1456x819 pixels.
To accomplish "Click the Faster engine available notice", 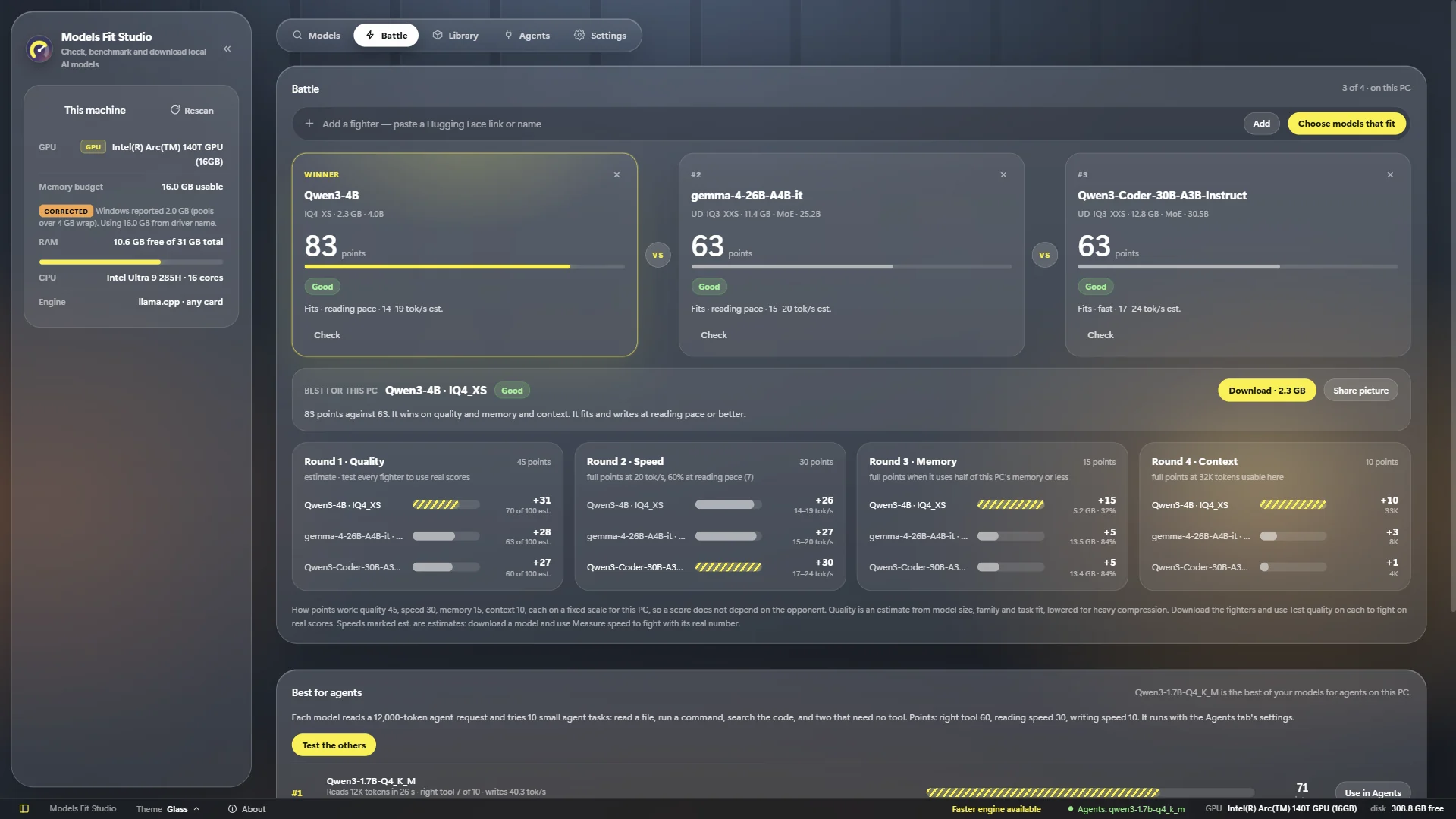I will click(996, 809).
